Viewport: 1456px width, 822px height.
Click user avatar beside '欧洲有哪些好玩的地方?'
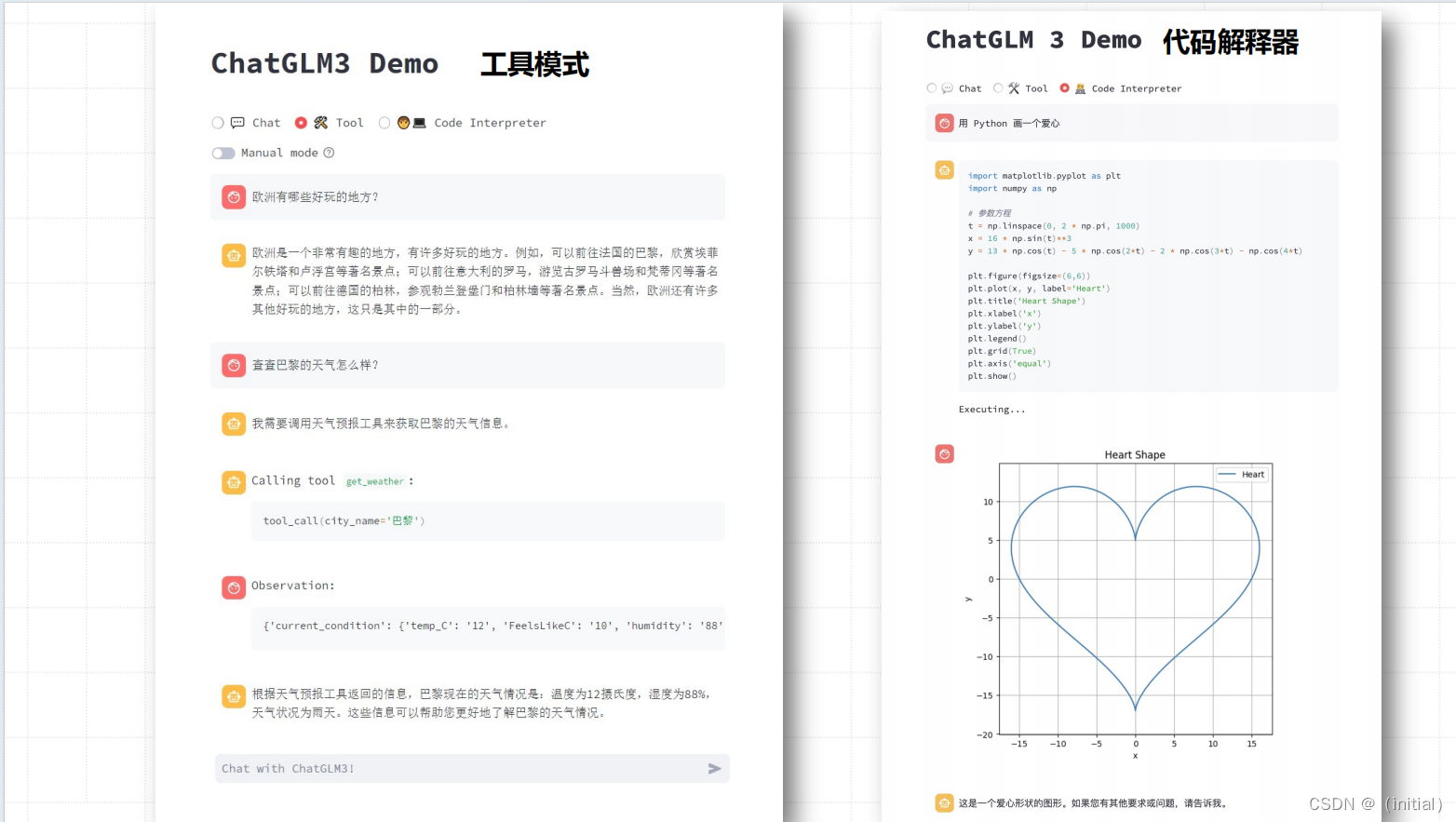click(x=234, y=197)
